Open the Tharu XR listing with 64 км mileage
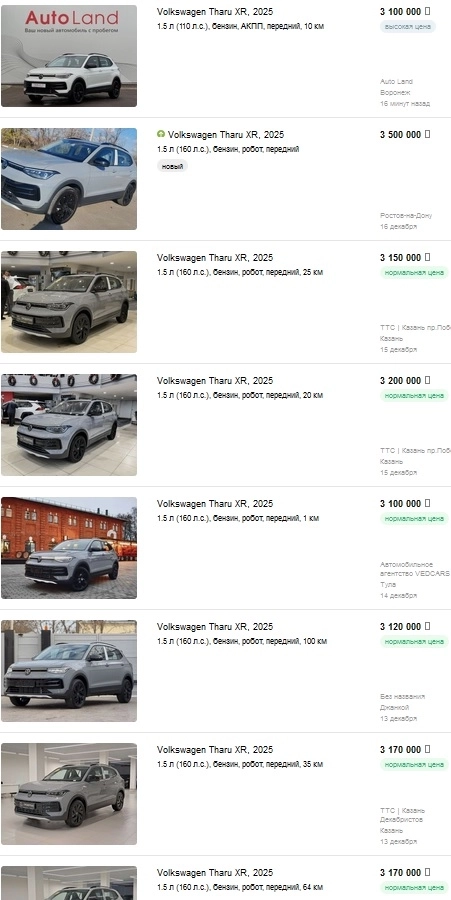This screenshot has width=451, height=900. pos(215,872)
